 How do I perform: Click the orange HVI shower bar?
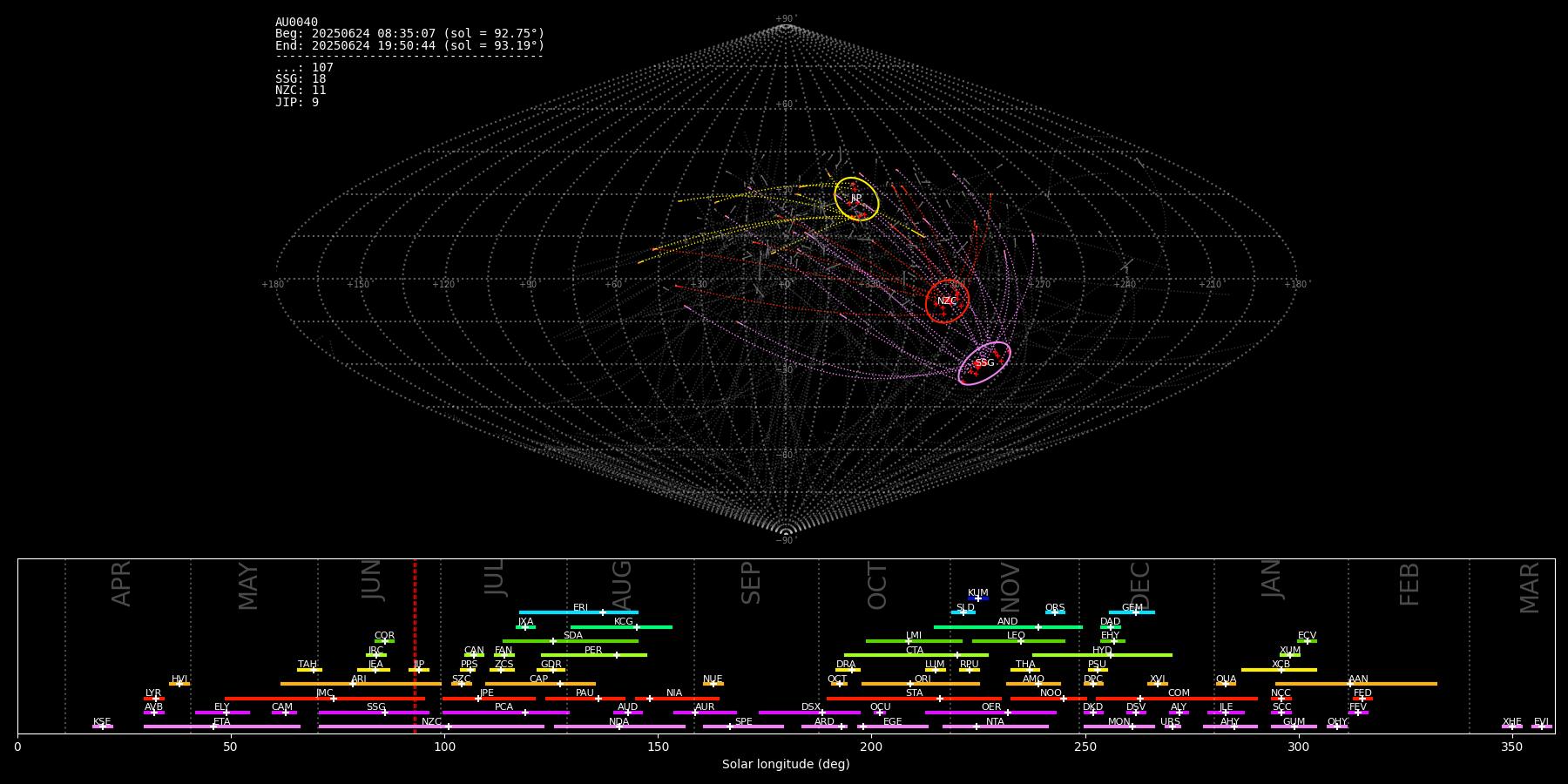pyautogui.click(x=179, y=684)
